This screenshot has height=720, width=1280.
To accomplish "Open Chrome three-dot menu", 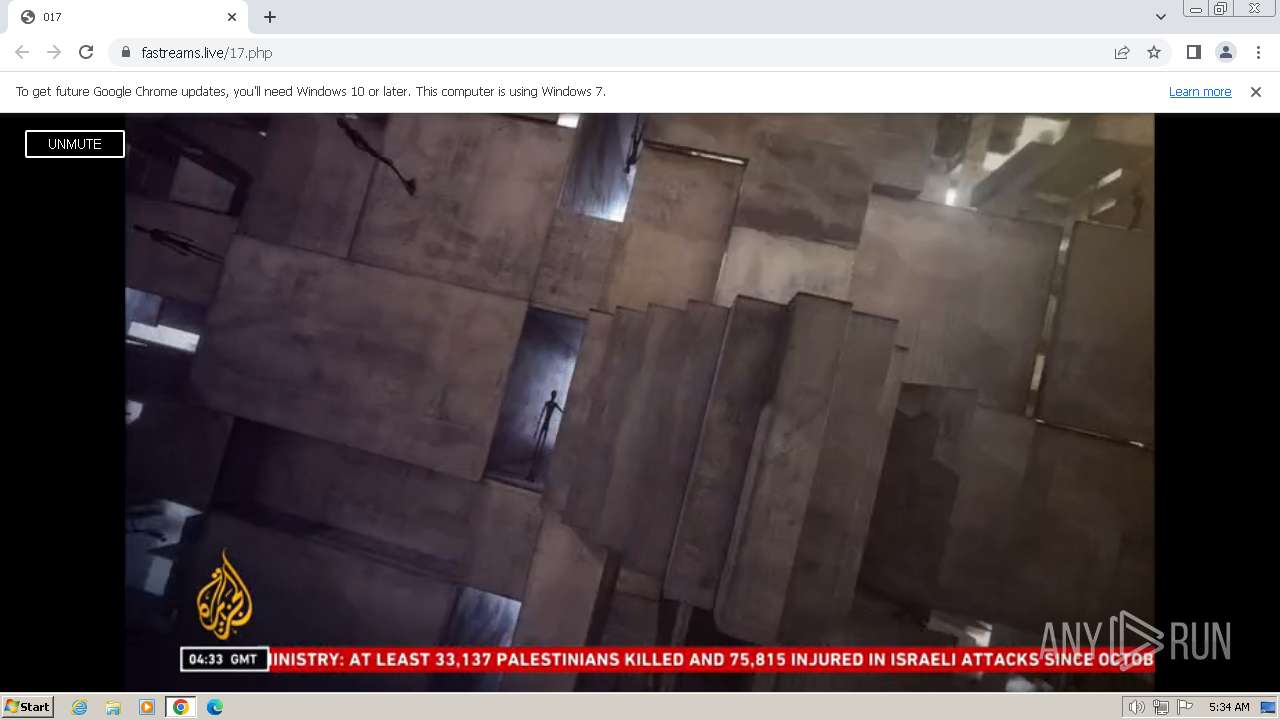I will click(1258, 52).
